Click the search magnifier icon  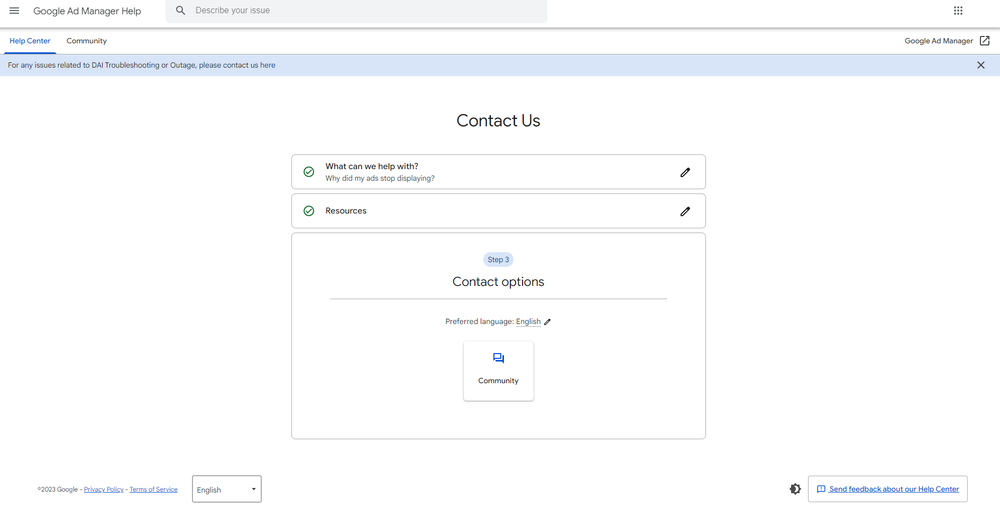click(180, 11)
